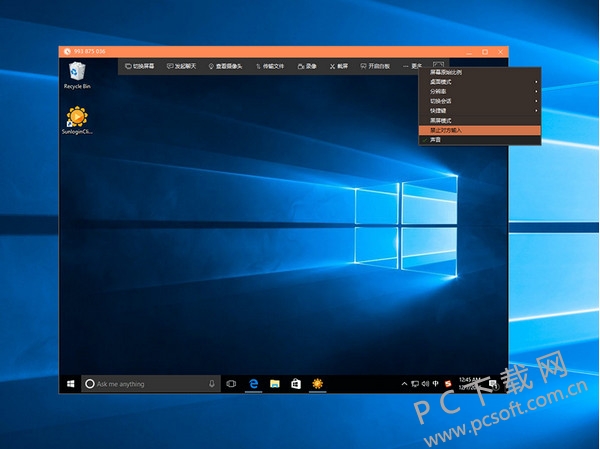Click the 更多 more menu button
The width and height of the screenshot is (600, 449).
412,66
